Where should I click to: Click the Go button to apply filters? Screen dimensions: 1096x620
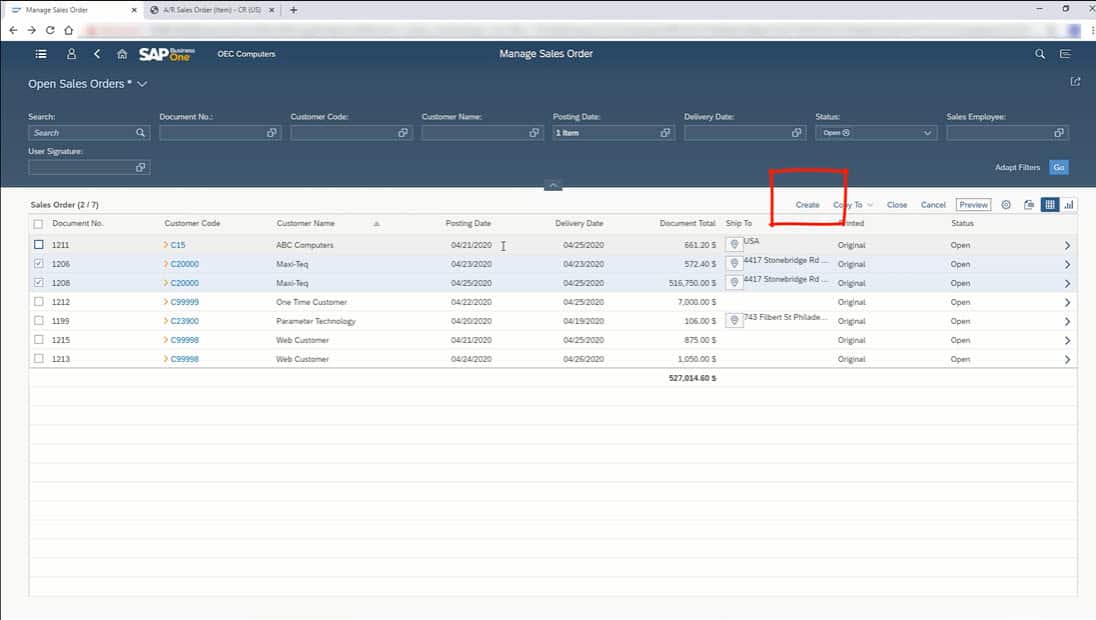1059,167
